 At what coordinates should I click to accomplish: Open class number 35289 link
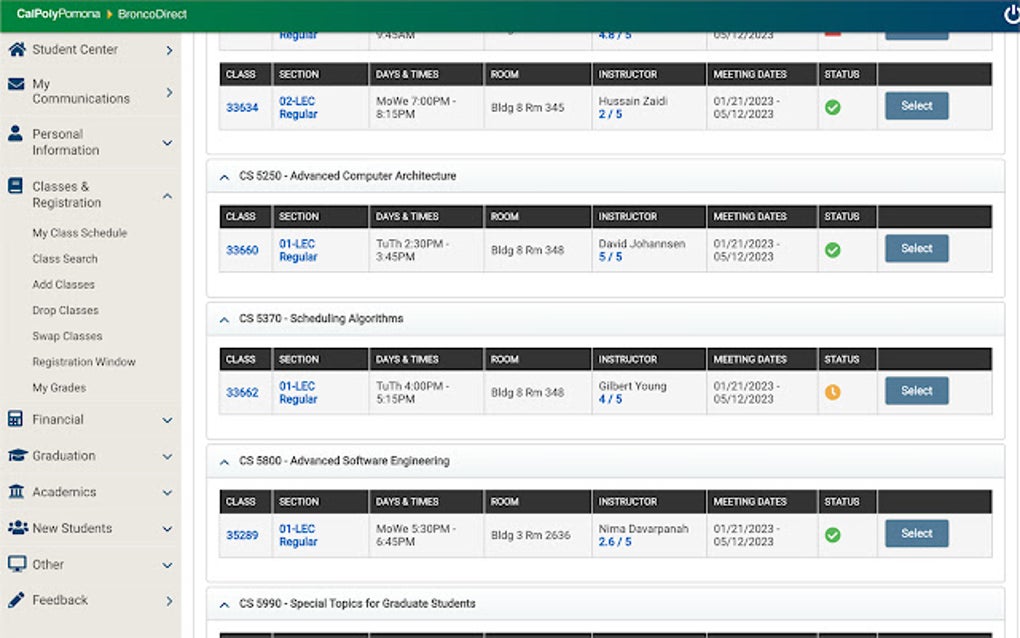tap(242, 535)
